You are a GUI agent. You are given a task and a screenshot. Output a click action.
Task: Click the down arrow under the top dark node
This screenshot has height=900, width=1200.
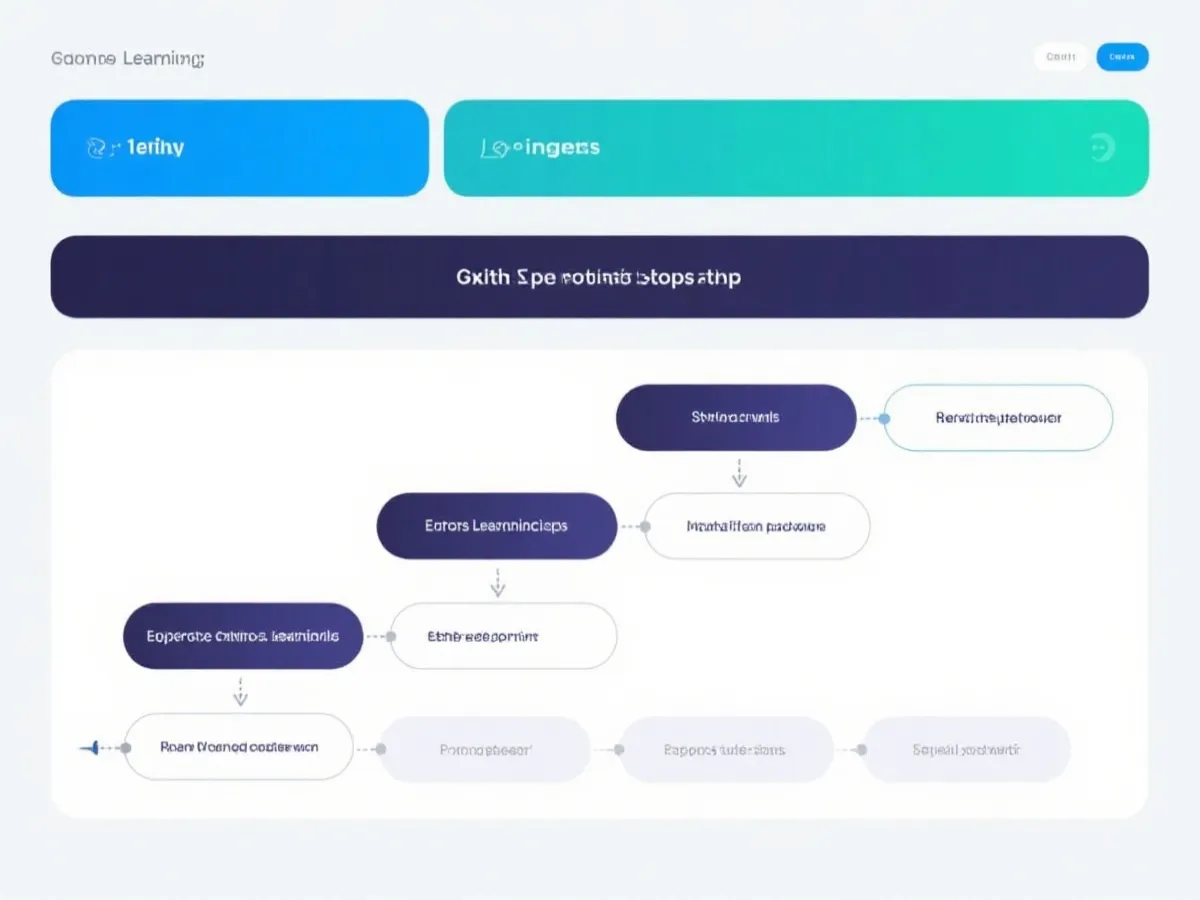[x=739, y=472]
